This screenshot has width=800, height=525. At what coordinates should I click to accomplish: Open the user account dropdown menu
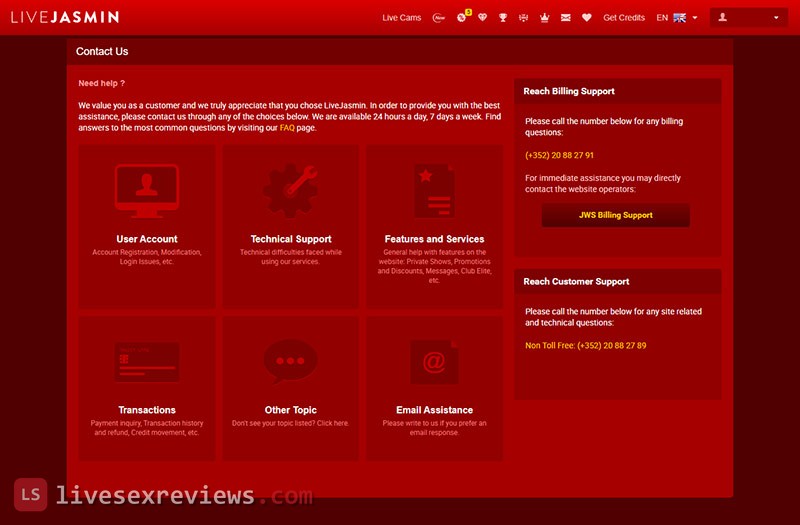coord(748,17)
